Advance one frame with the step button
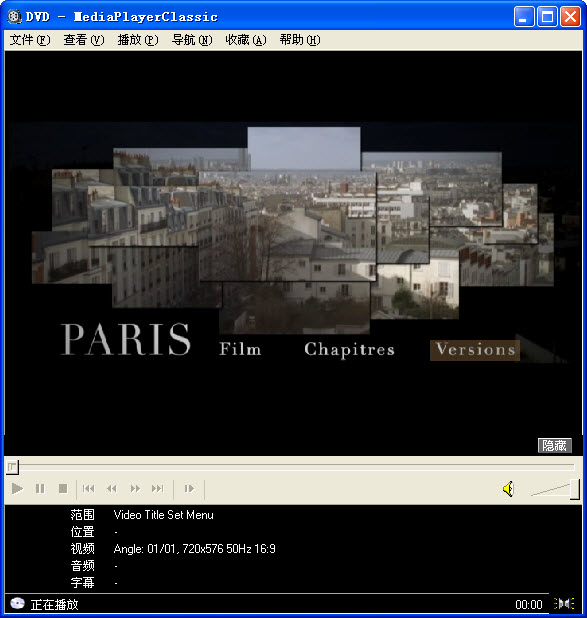 click(x=189, y=489)
